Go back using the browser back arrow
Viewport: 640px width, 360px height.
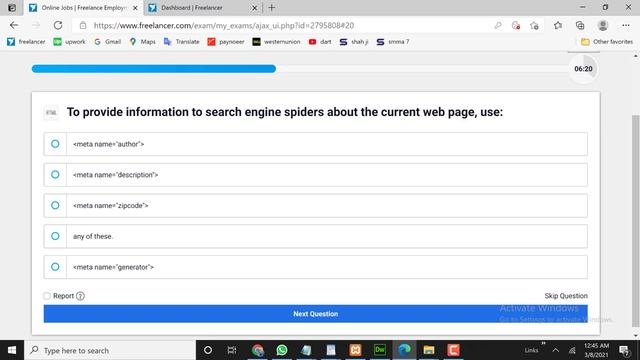tap(14, 25)
